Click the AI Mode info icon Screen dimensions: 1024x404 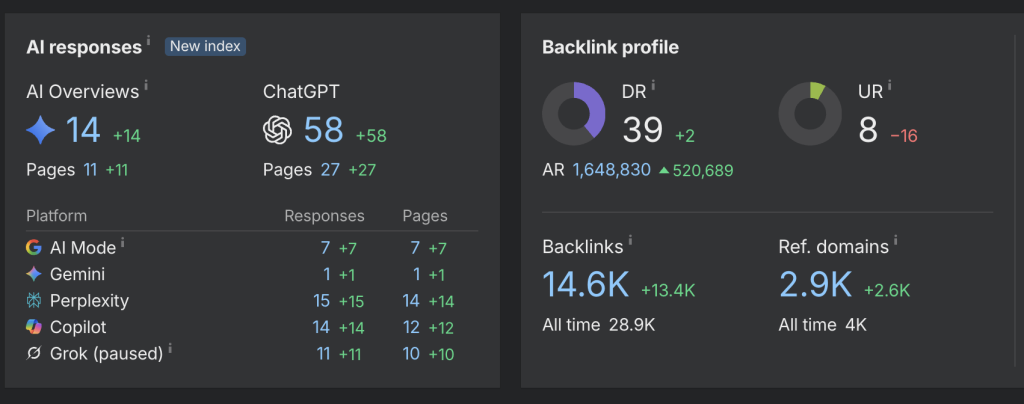(123, 243)
